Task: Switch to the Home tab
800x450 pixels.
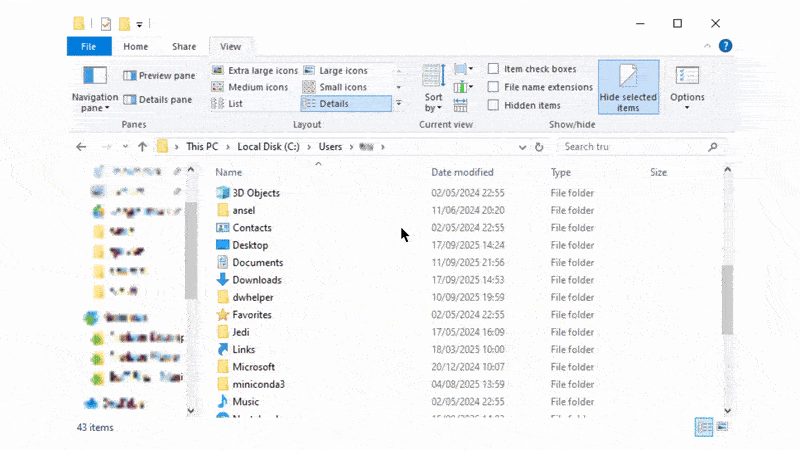Action: point(136,46)
